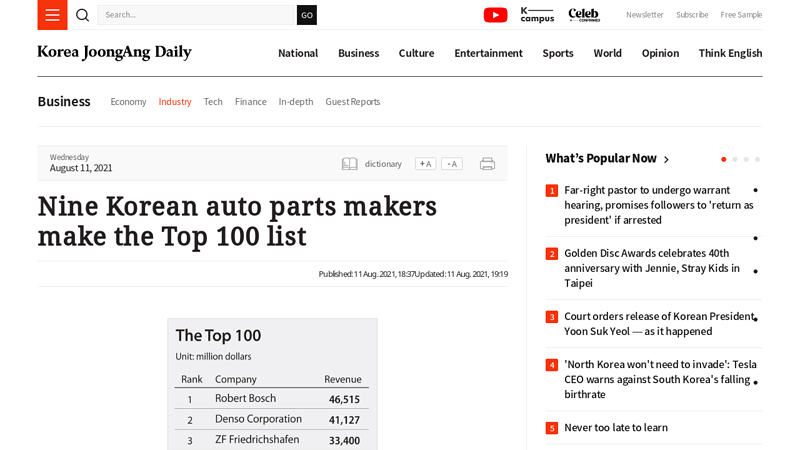Open the Never too late to learn story

(616, 428)
